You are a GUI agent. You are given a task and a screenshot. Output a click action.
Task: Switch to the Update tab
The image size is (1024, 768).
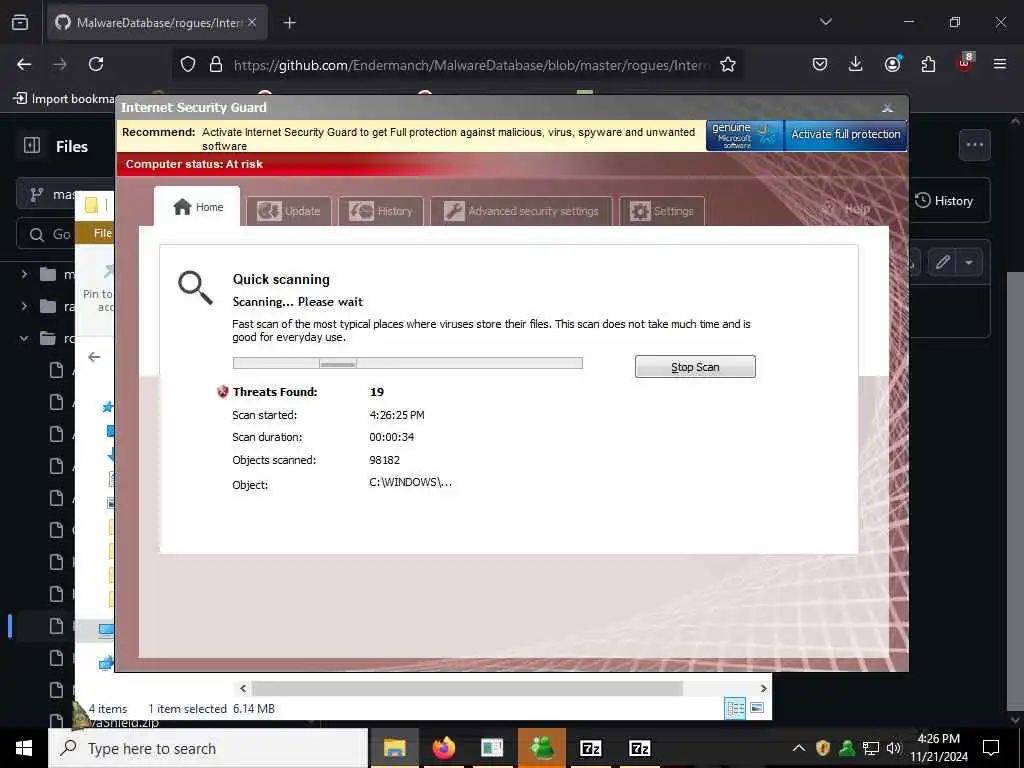tap(289, 211)
